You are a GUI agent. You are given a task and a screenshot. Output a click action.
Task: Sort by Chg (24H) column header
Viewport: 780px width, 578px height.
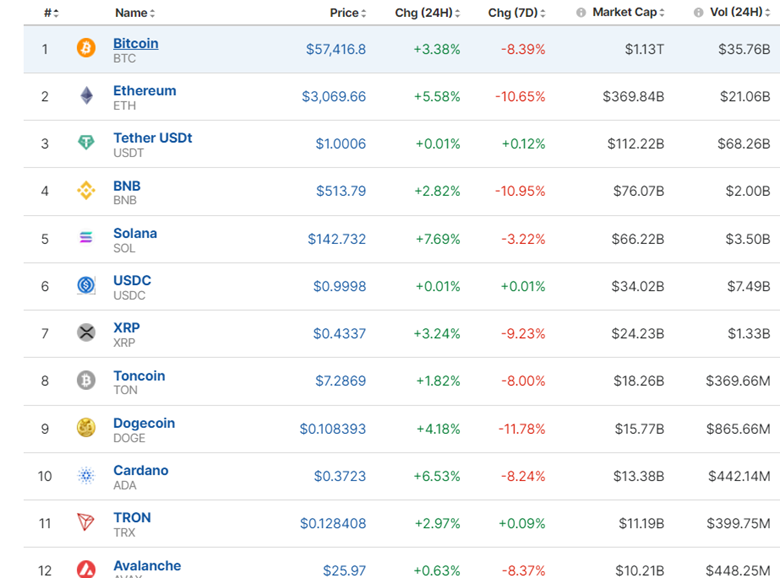[426, 13]
